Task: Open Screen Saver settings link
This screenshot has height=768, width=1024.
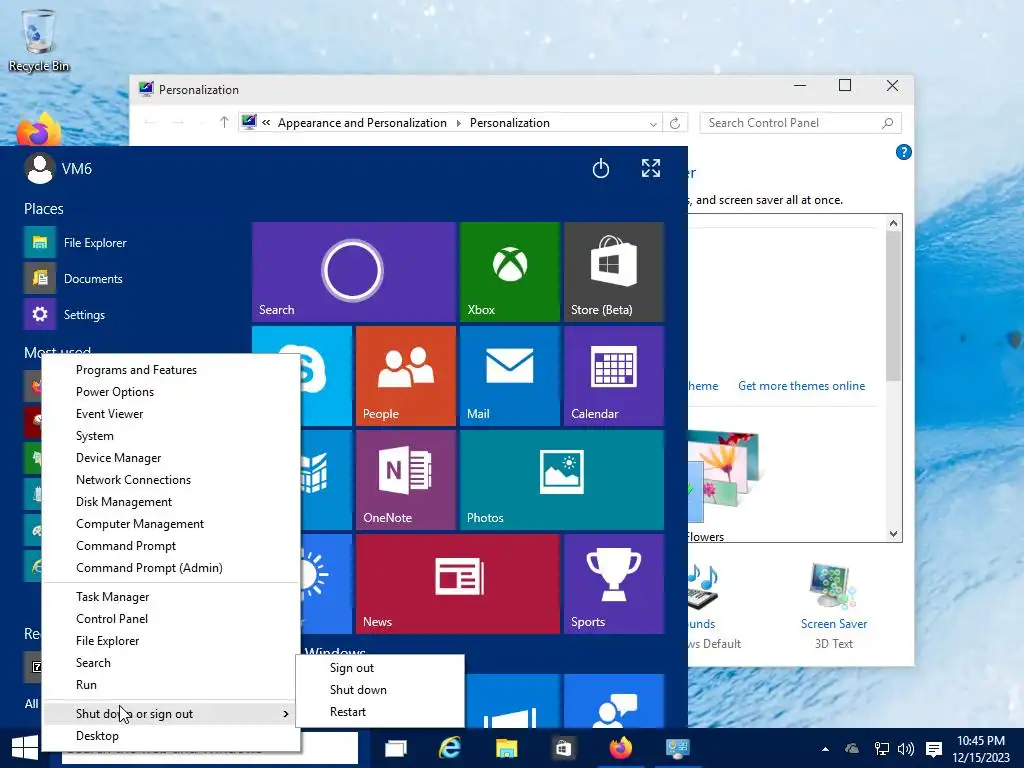Action: coord(834,624)
